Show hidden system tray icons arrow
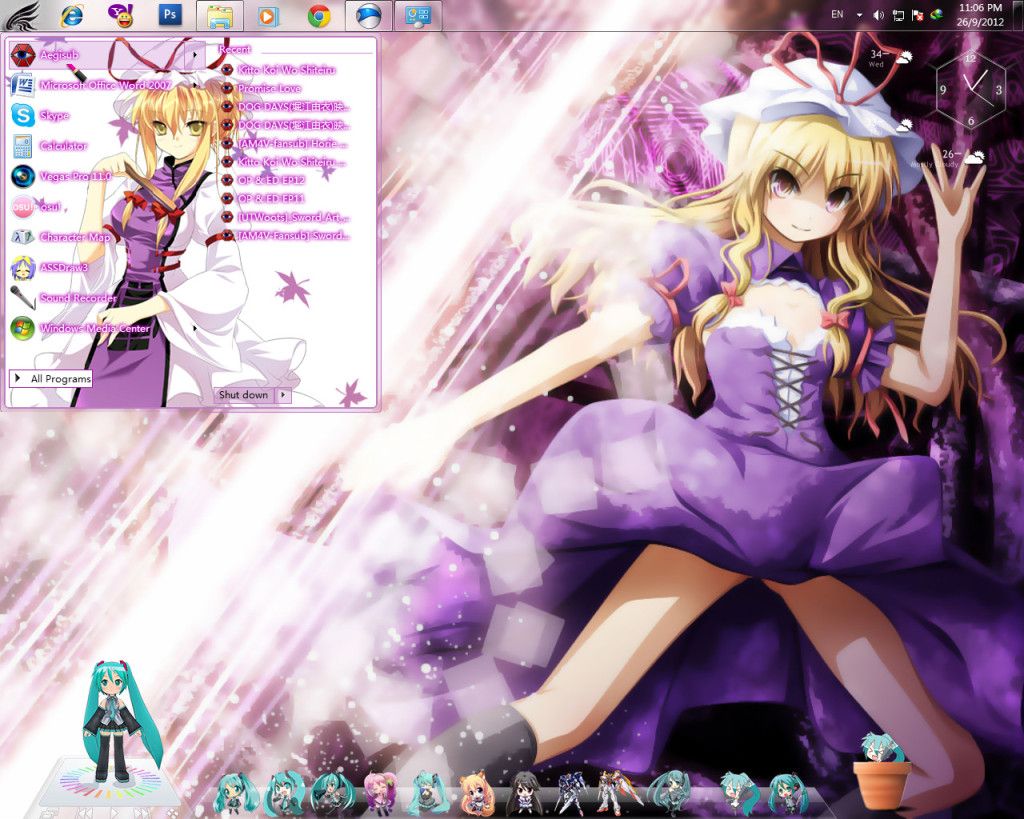1024x819 pixels. (859, 15)
